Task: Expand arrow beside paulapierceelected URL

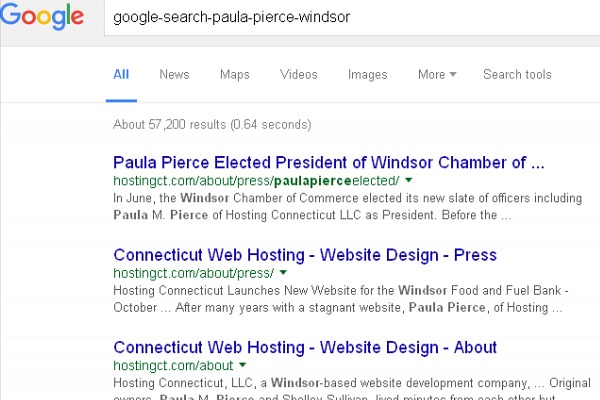Action: tap(409, 180)
